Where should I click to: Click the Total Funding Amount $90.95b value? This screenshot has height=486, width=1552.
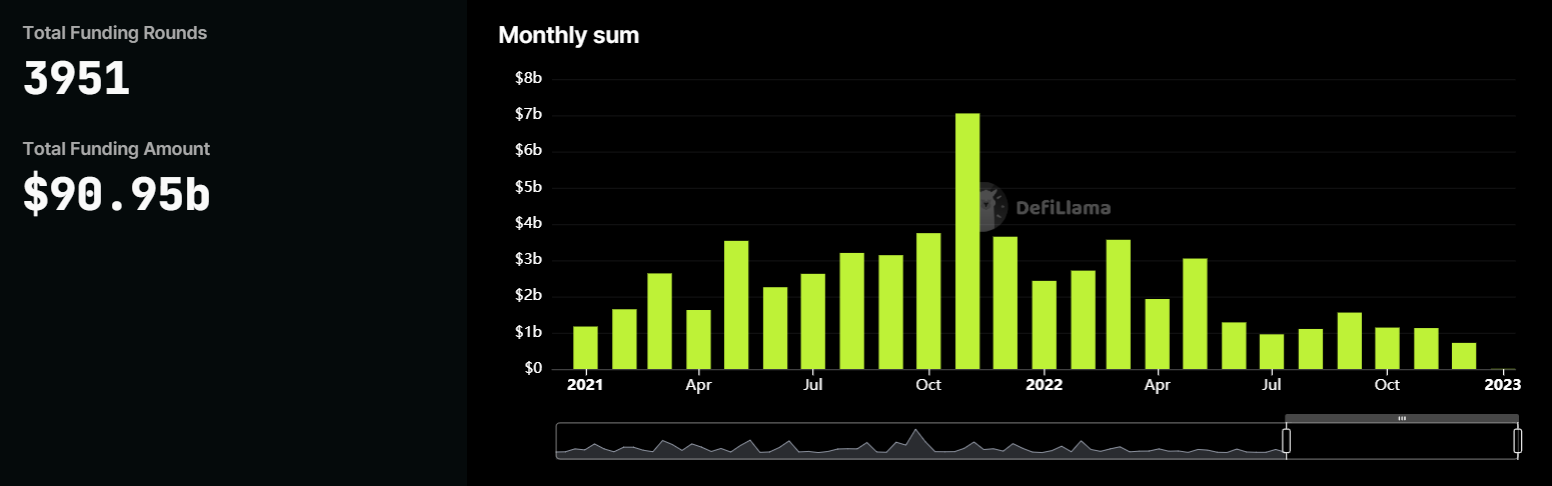(117, 196)
